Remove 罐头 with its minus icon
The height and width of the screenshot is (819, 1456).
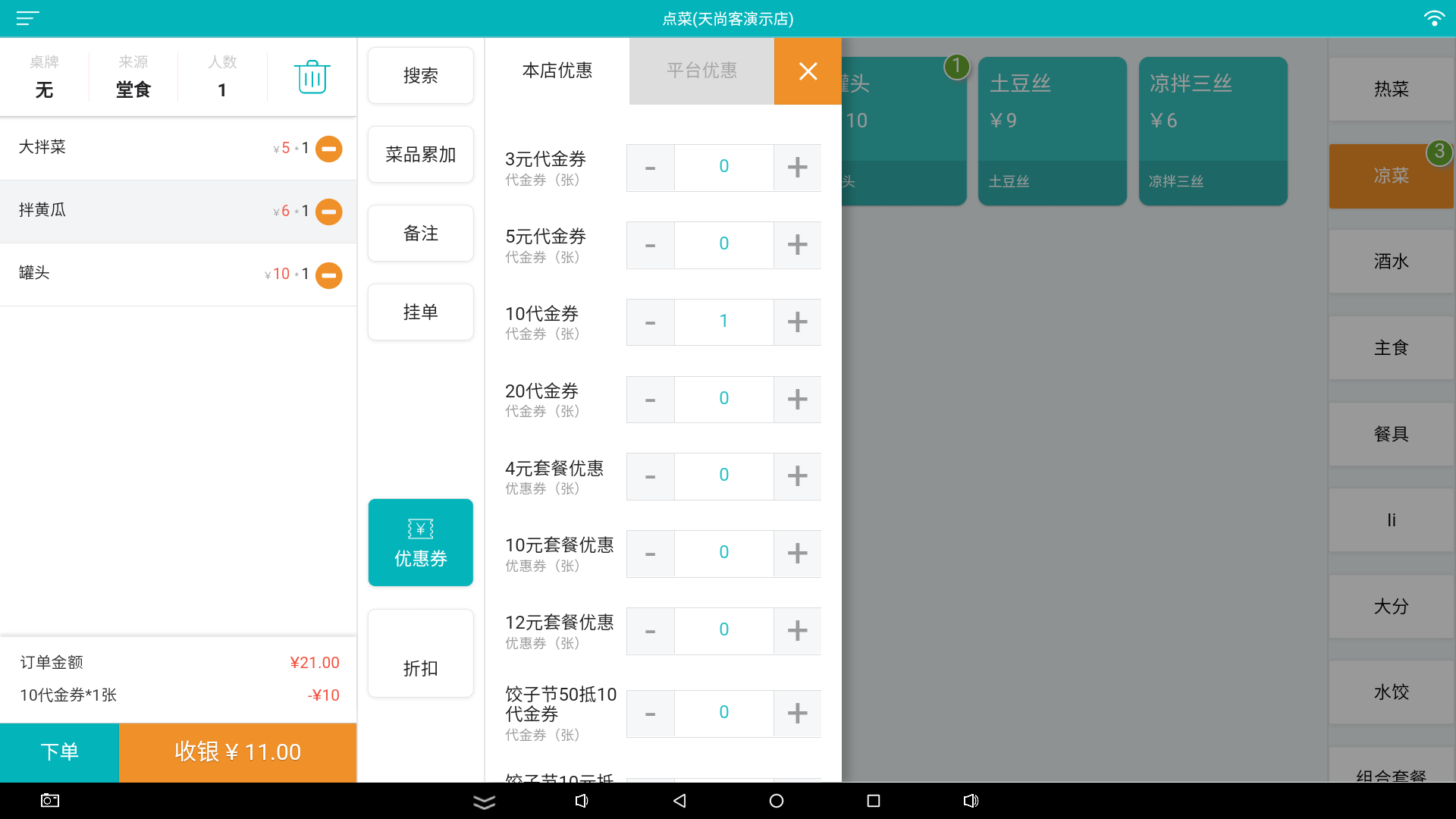[328, 275]
